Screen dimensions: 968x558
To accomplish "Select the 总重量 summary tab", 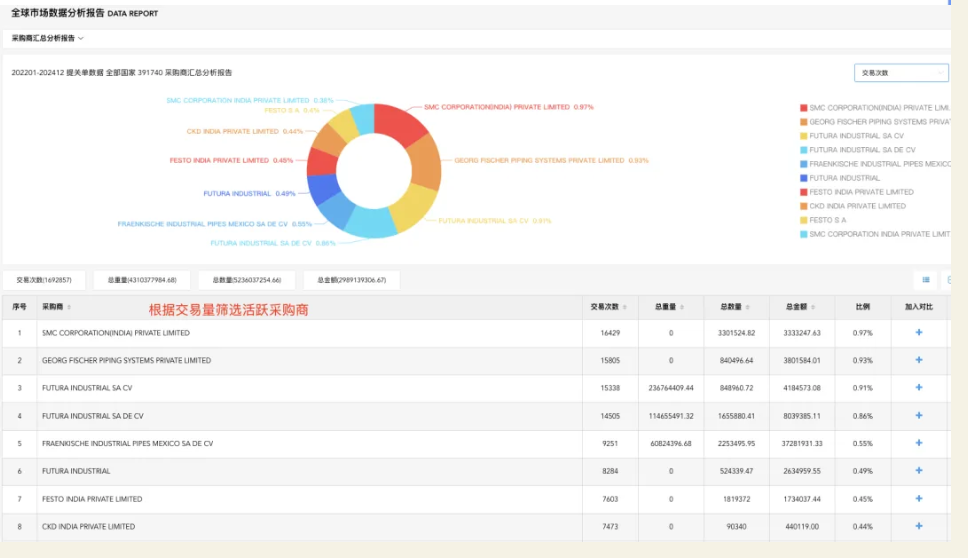I will [x=142, y=280].
